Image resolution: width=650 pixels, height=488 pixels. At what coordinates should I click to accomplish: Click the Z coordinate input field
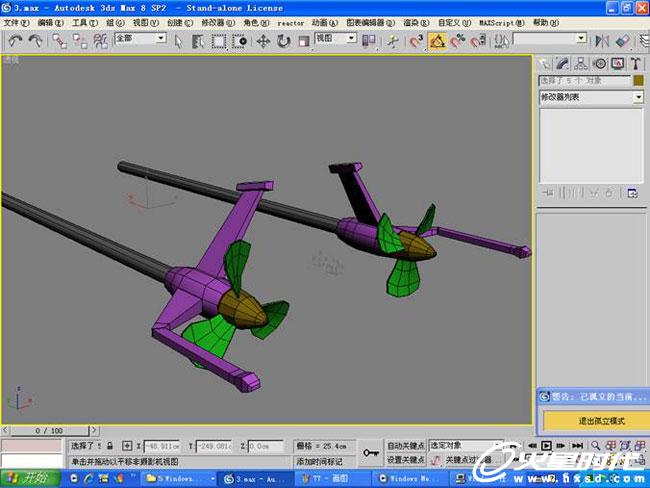point(266,446)
